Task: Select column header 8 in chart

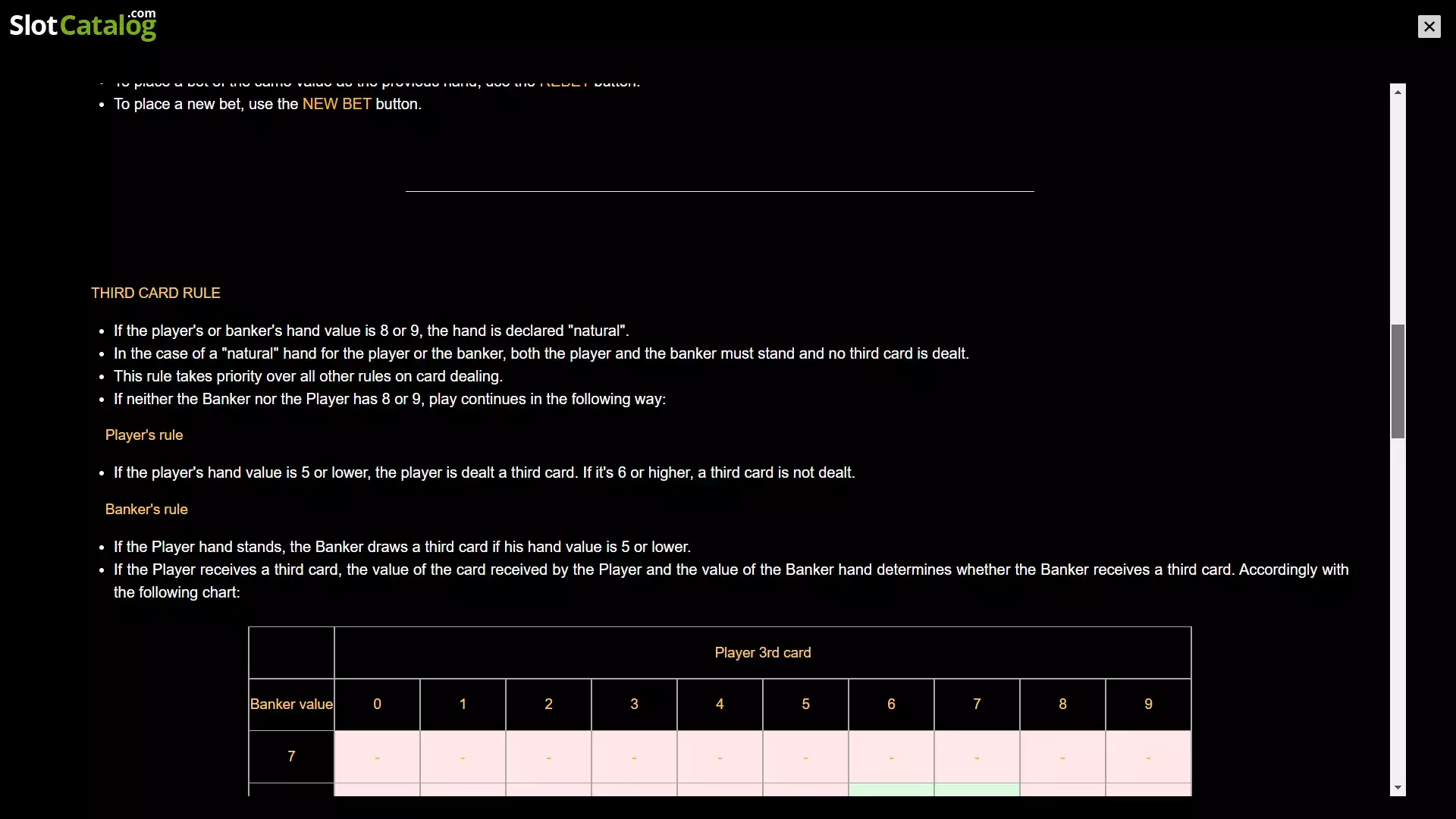Action: coord(1062,704)
